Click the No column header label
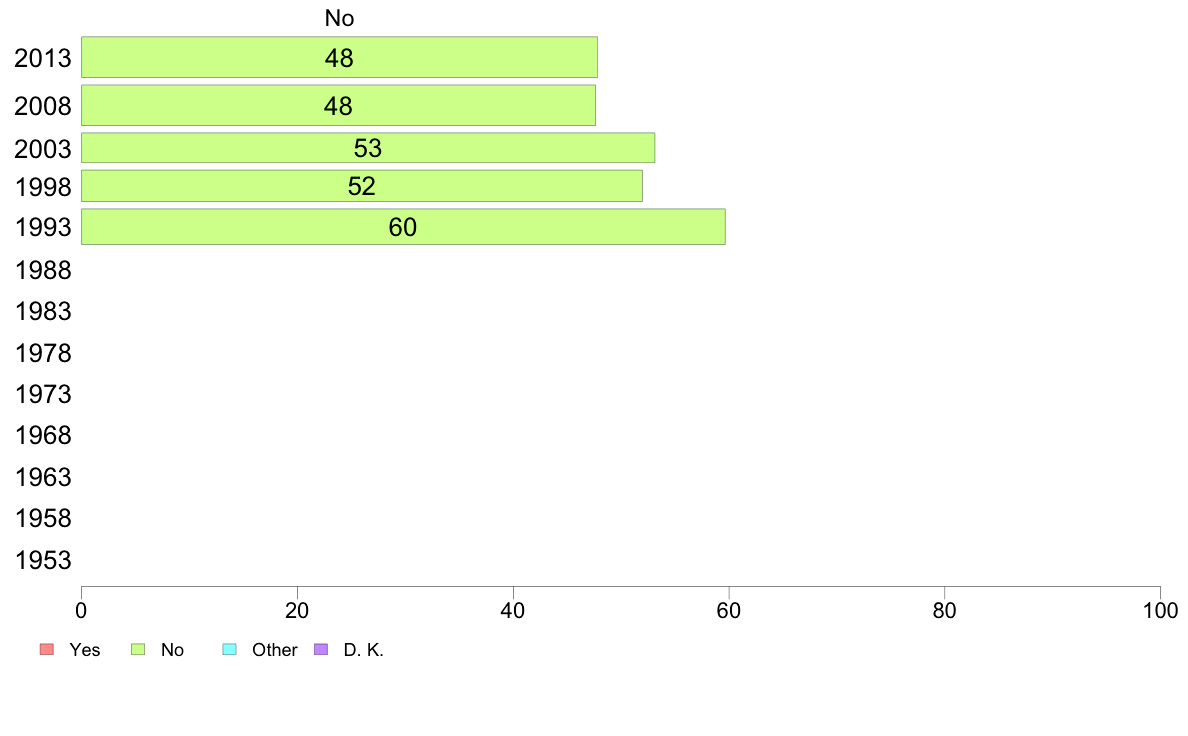 click(x=339, y=18)
